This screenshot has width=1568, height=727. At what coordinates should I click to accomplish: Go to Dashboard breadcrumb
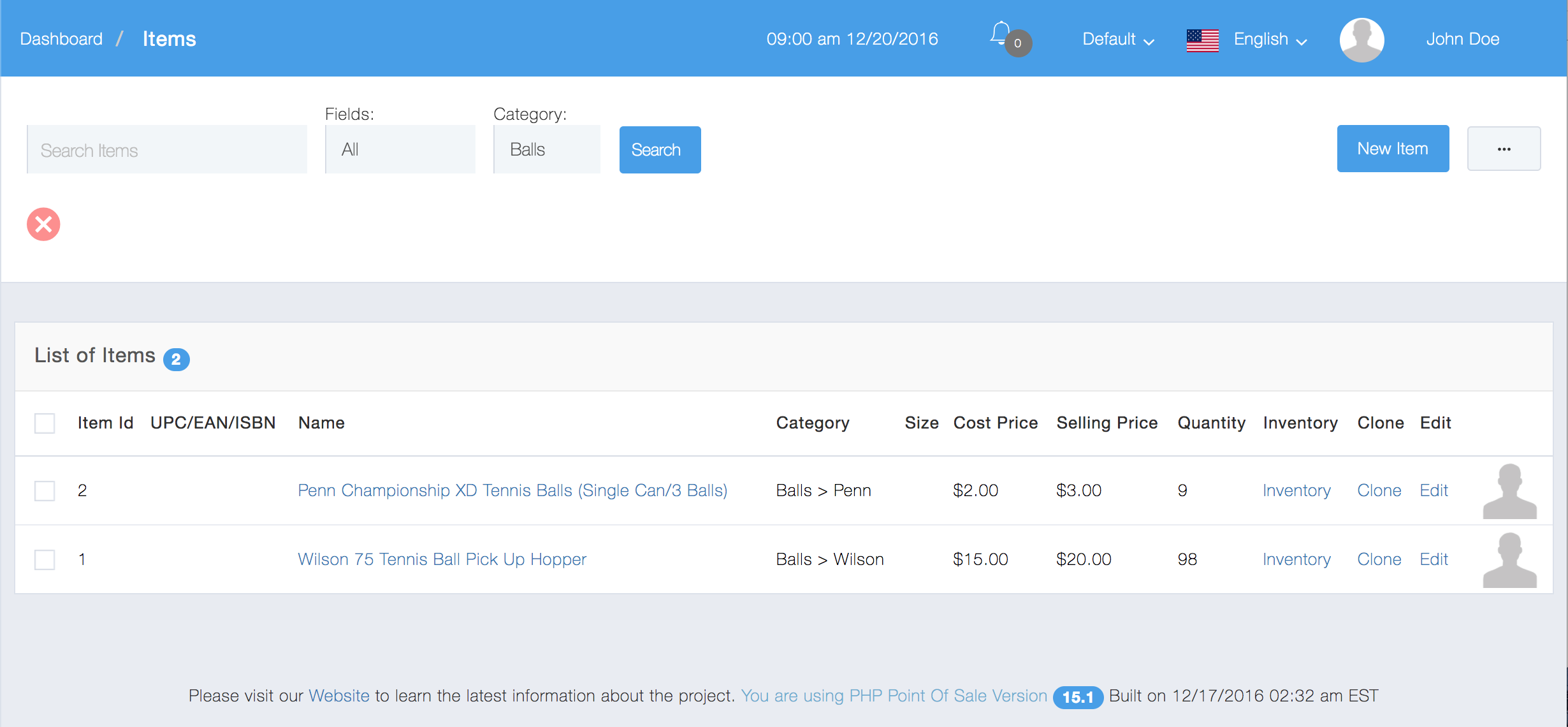tap(61, 40)
